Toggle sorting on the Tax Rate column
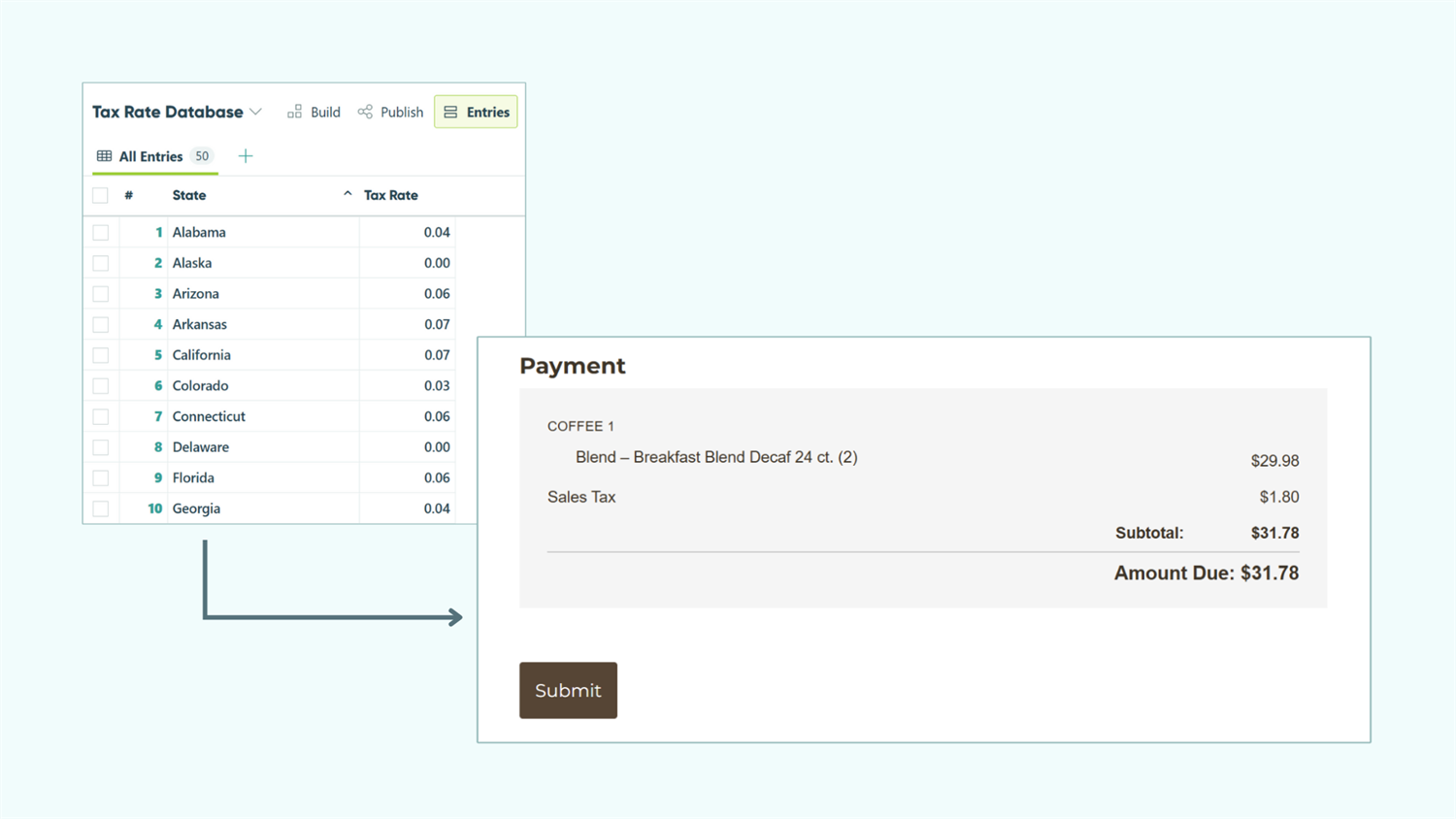This screenshot has height=819, width=1456. coord(390,195)
